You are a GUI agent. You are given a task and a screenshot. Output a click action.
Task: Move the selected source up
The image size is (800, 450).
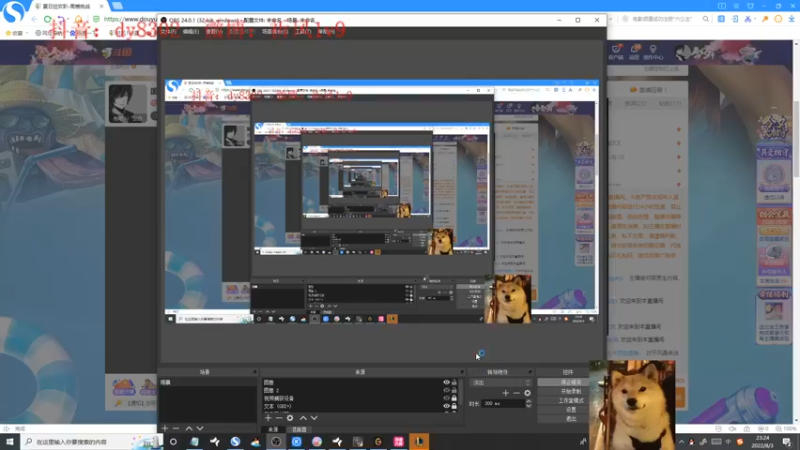pos(303,418)
